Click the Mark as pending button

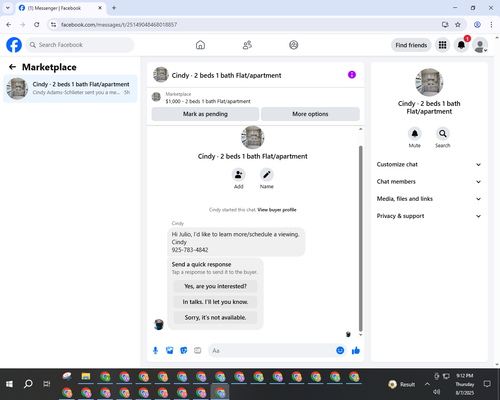tap(205, 114)
